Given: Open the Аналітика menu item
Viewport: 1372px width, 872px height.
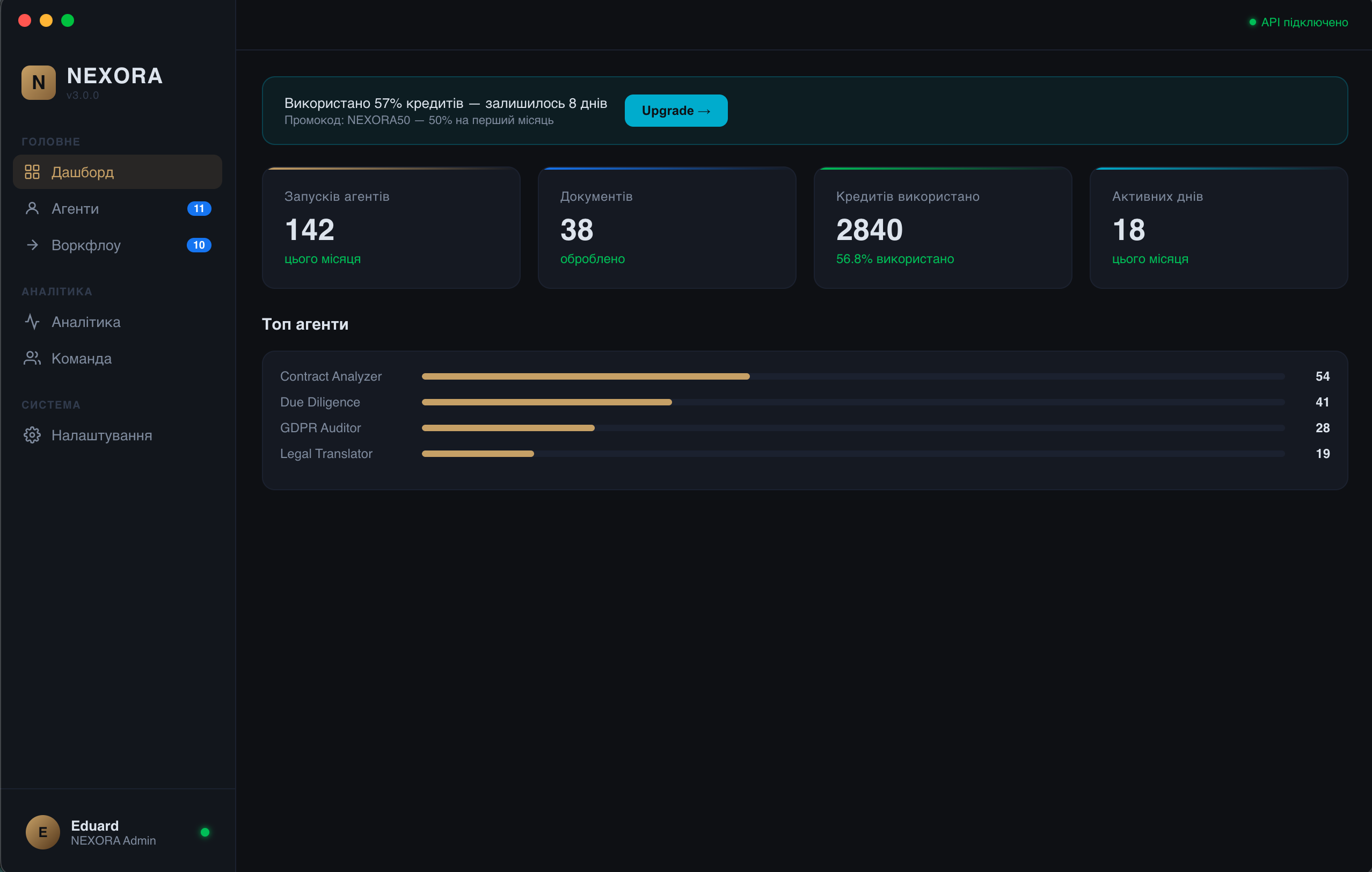Looking at the screenshot, I should 86,322.
